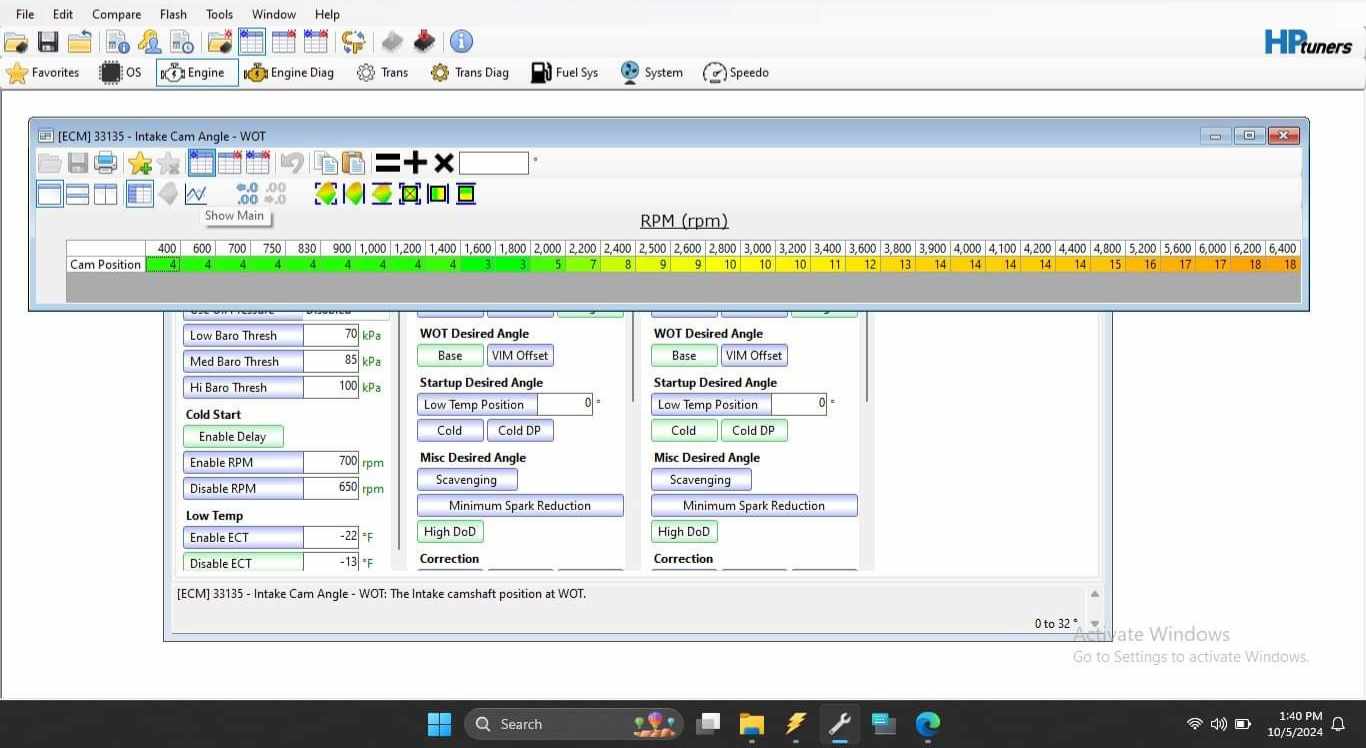
Task: Click the diamond between vertical bars interpolate icon
Action: 354,194
